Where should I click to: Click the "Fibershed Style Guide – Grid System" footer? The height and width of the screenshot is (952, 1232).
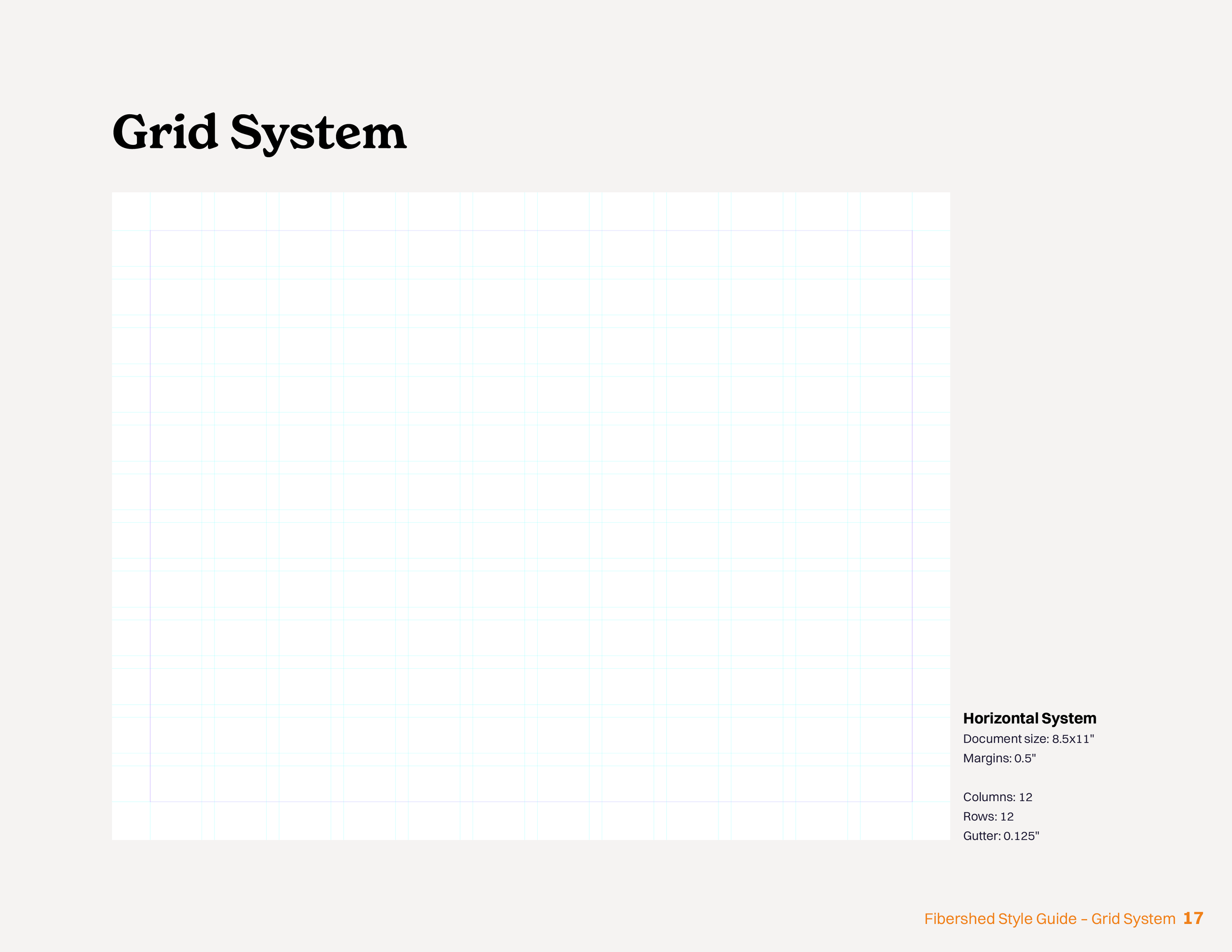[x=1049, y=918]
